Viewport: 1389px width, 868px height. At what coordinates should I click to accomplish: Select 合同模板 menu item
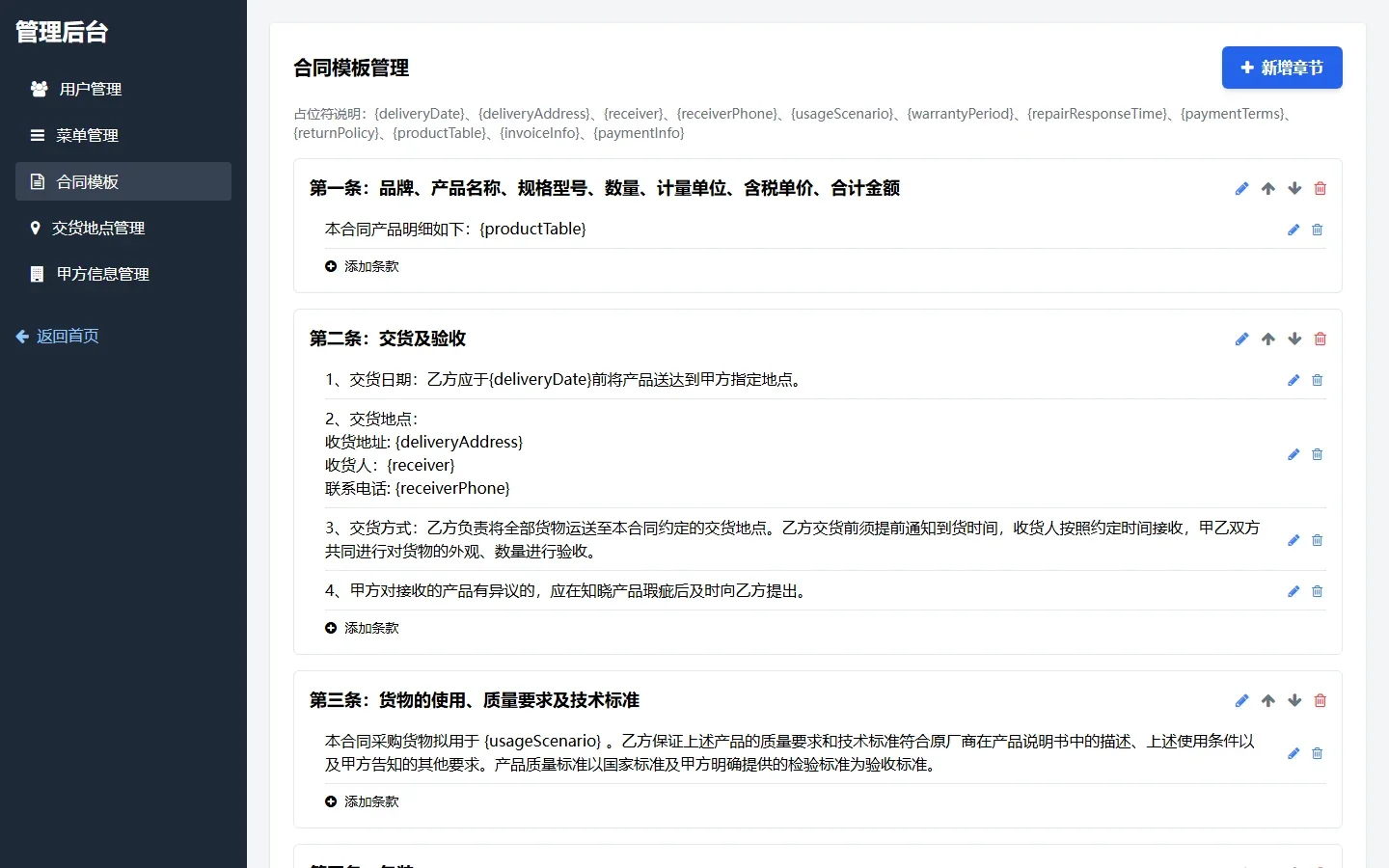(123, 181)
